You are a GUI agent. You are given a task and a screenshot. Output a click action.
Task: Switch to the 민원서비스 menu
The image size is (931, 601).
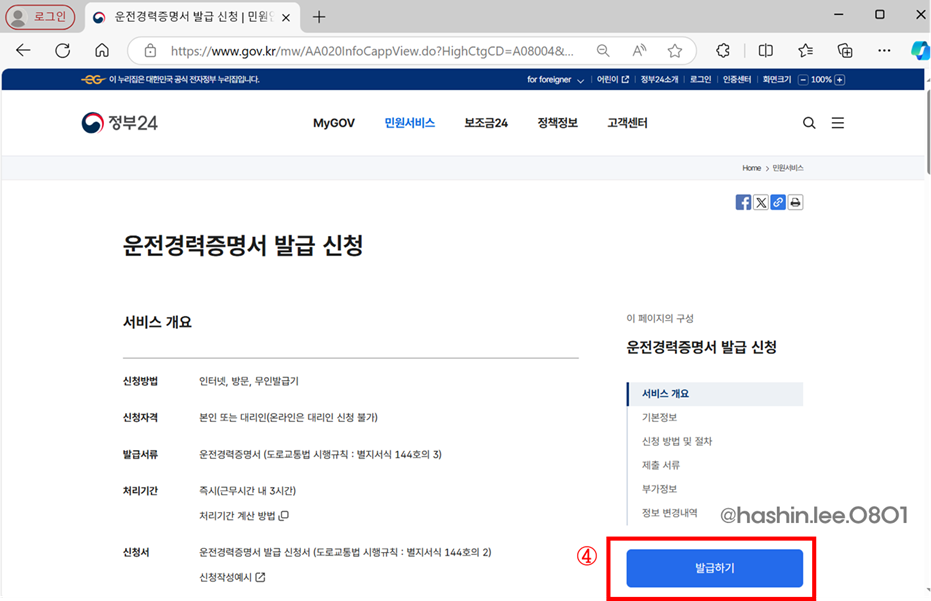point(409,122)
